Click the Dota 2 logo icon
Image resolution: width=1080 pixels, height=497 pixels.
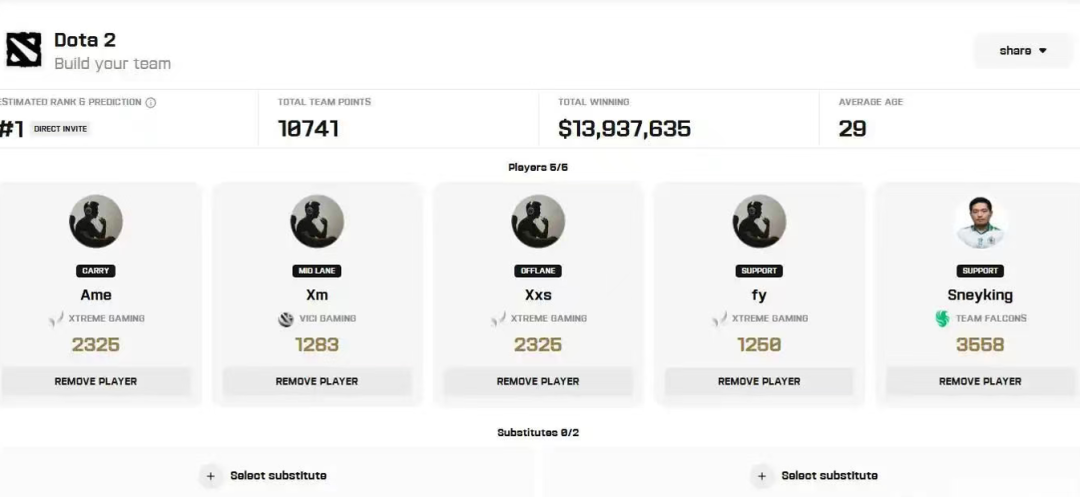[x=23, y=50]
